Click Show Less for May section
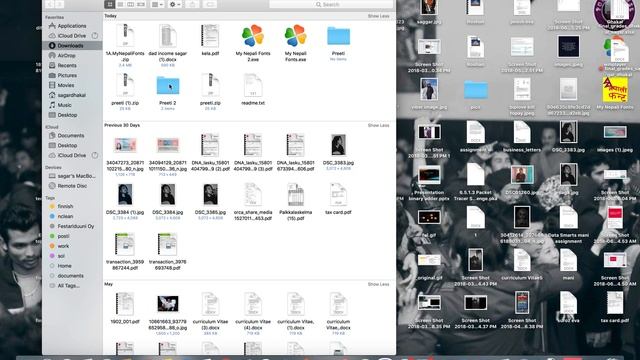Screen dimensions: 640x360 [378, 284]
